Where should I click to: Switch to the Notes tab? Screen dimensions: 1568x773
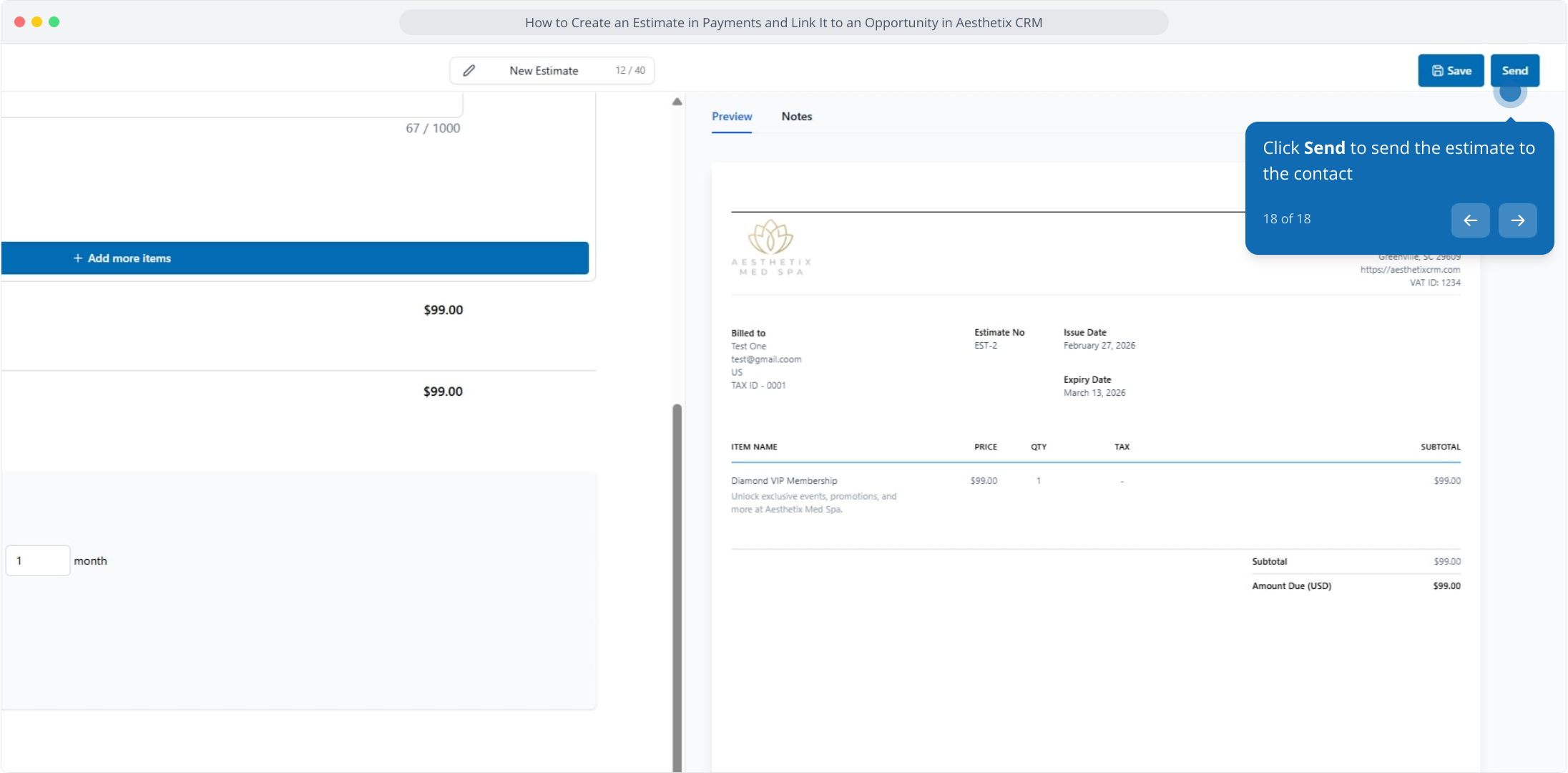click(x=796, y=117)
